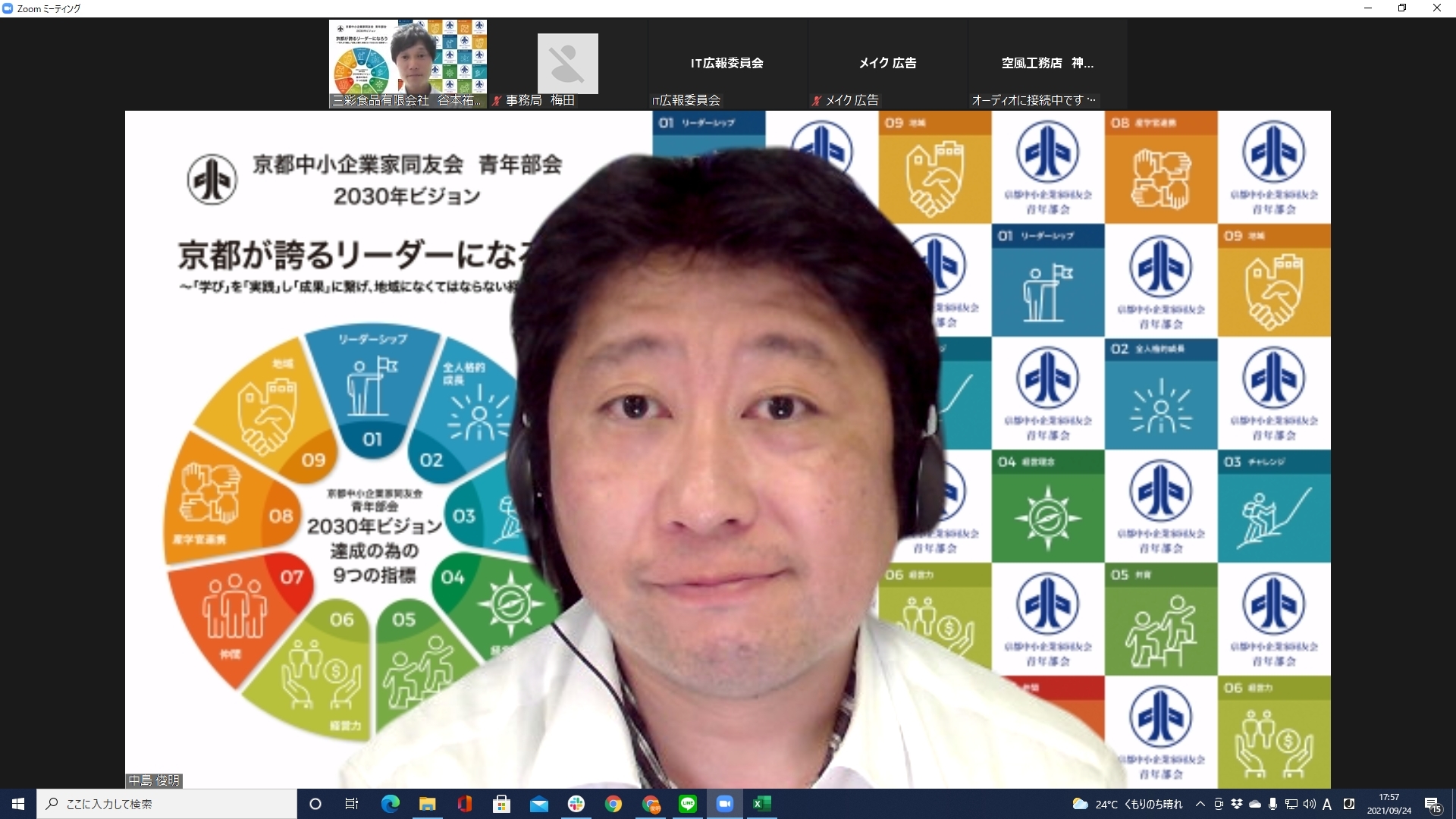
Task: Open the weather widget showing 24°C
Action: 1127,804
